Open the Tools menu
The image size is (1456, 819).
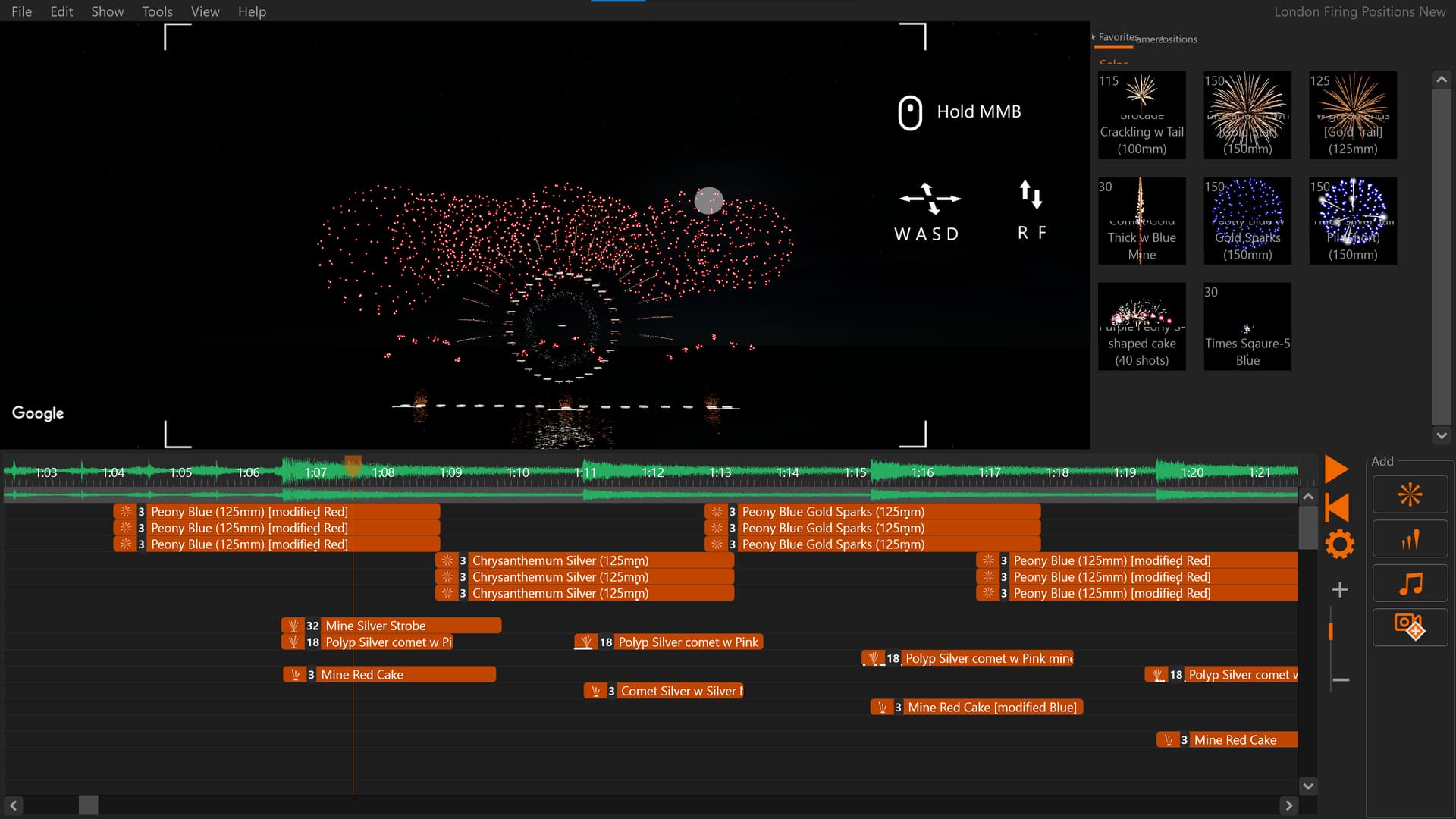point(157,11)
